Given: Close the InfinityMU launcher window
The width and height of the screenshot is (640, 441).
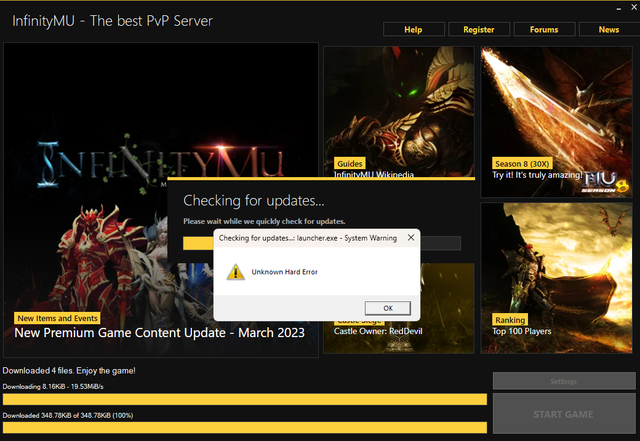Looking at the screenshot, I should click(x=634, y=7).
